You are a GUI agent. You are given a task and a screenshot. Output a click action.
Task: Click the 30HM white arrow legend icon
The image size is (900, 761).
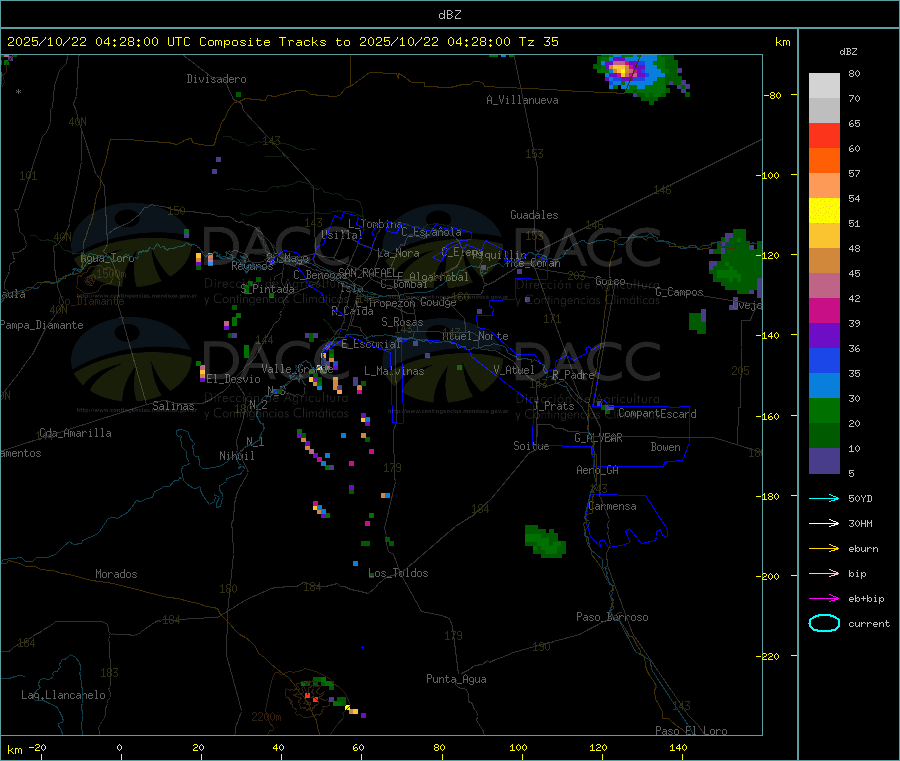click(824, 523)
